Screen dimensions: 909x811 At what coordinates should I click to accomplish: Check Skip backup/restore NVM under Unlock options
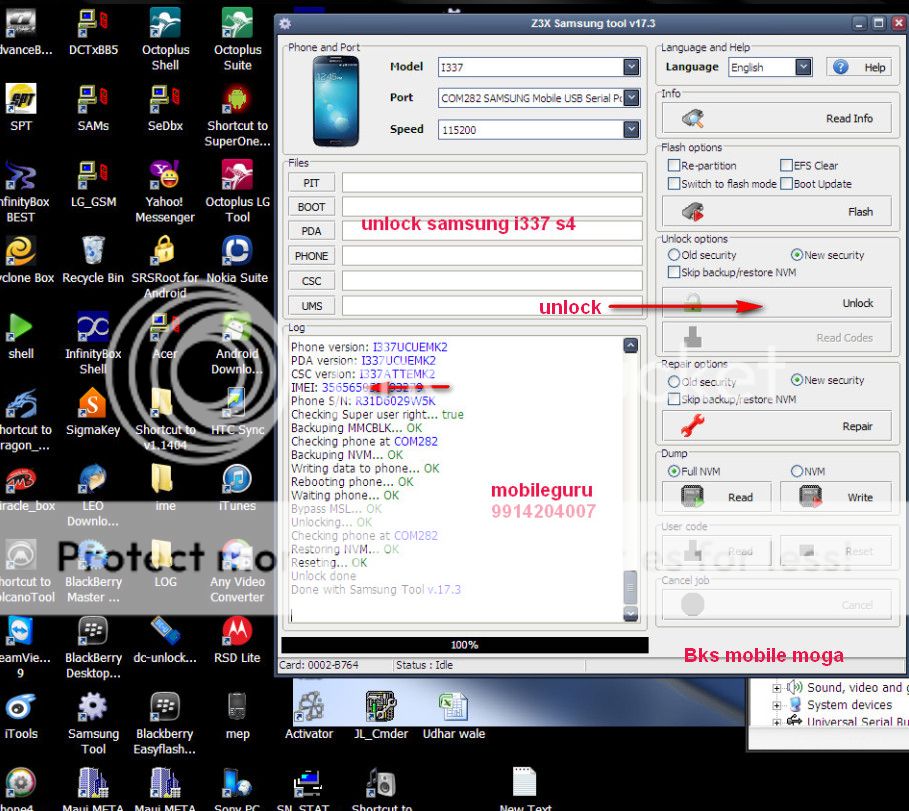pyautogui.click(x=673, y=272)
